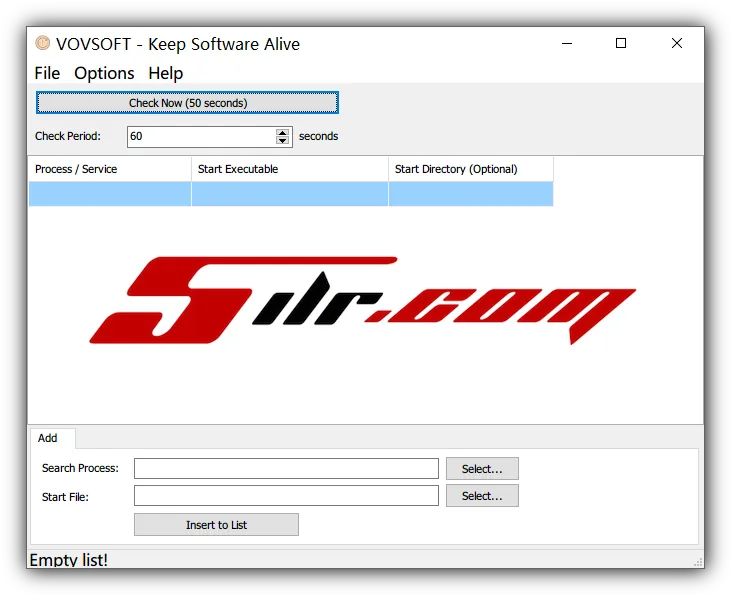Click Check Now (50 seconds) button

[187, 103]
